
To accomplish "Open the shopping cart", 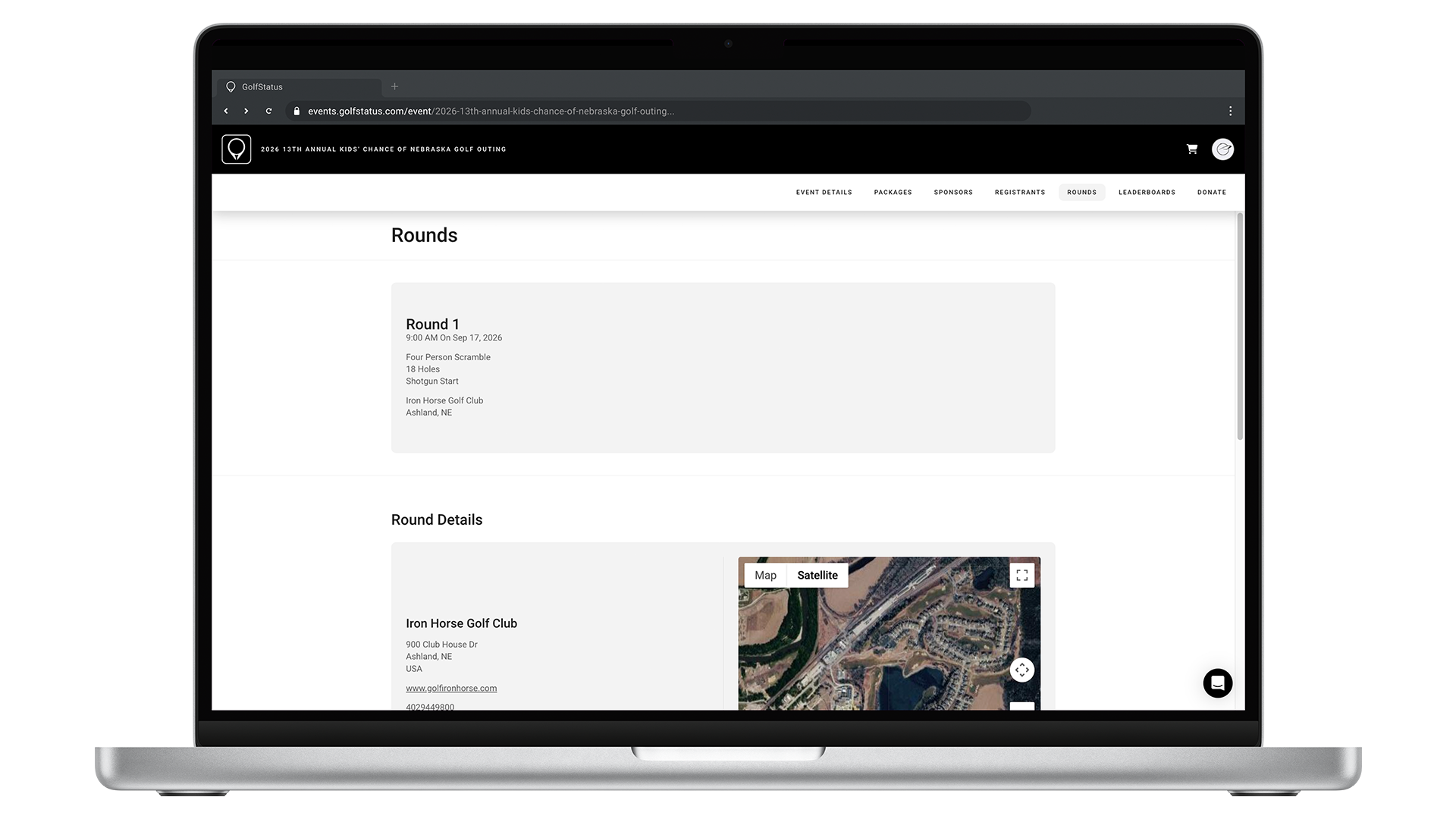I will (1191, 149).
